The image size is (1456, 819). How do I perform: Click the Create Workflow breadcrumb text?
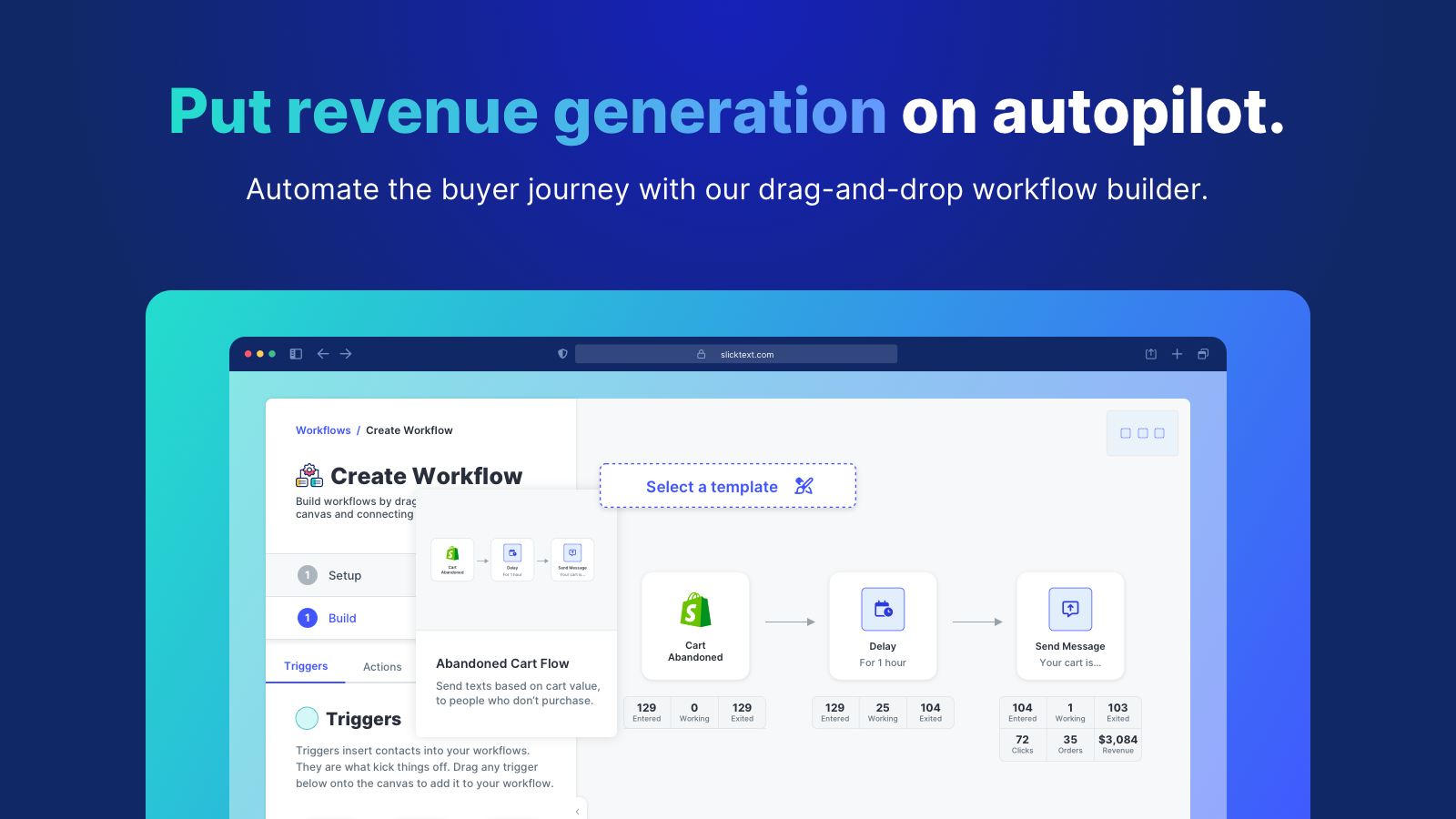(x=409, y=430)
